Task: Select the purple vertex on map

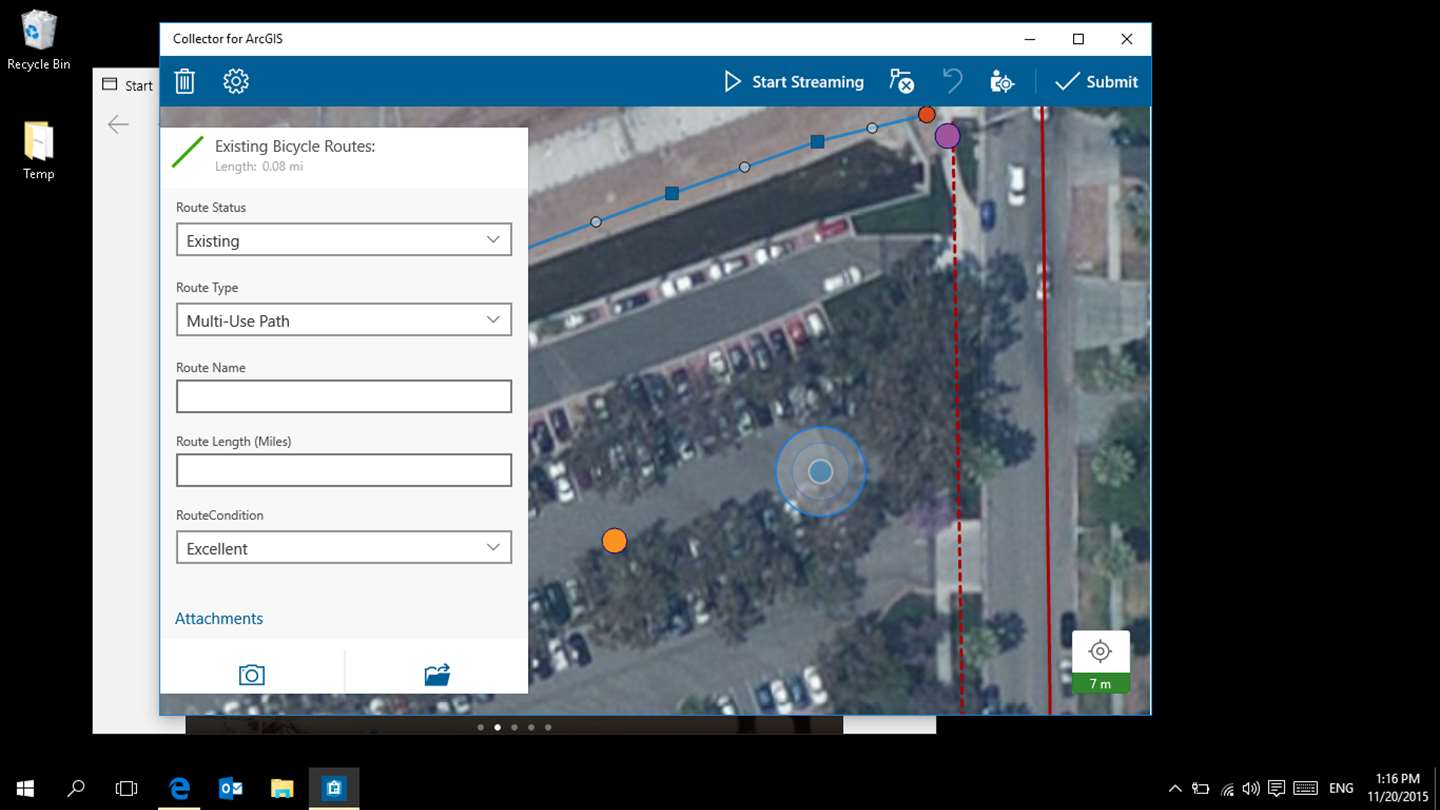Action: coord(947,135)
